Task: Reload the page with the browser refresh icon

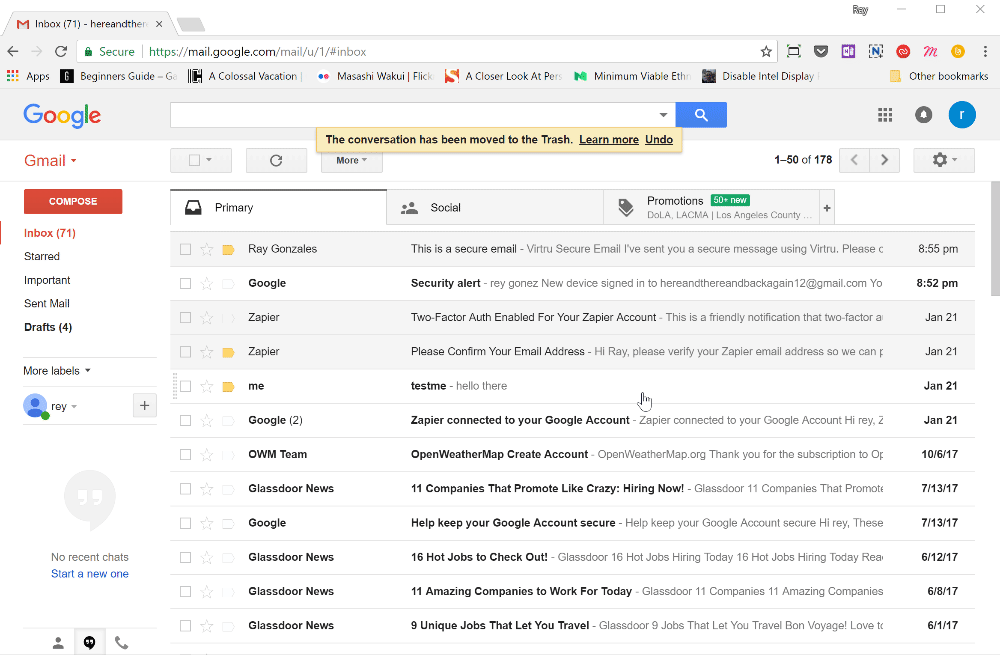Action: click(x=61, y=52)
